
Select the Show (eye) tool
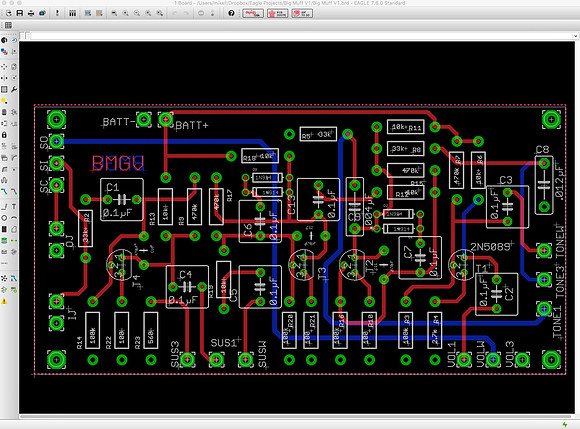[x=14, y=40]
